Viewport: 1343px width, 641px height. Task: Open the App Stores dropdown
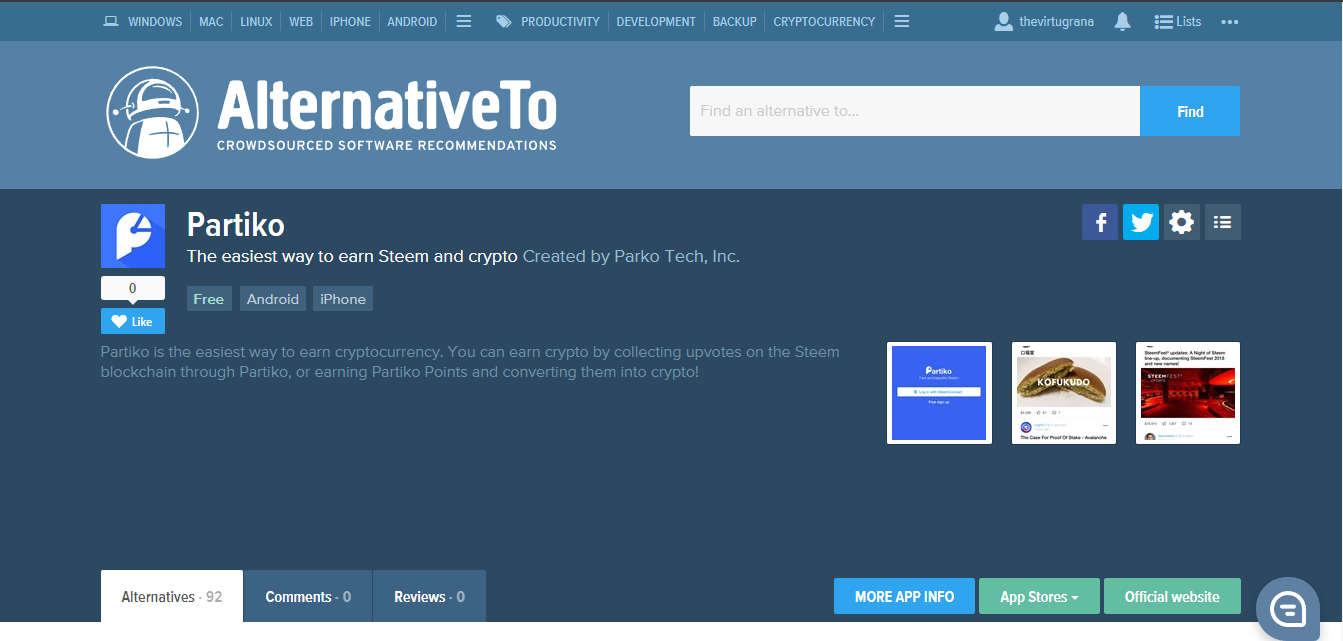click(x=1039, y=597)
